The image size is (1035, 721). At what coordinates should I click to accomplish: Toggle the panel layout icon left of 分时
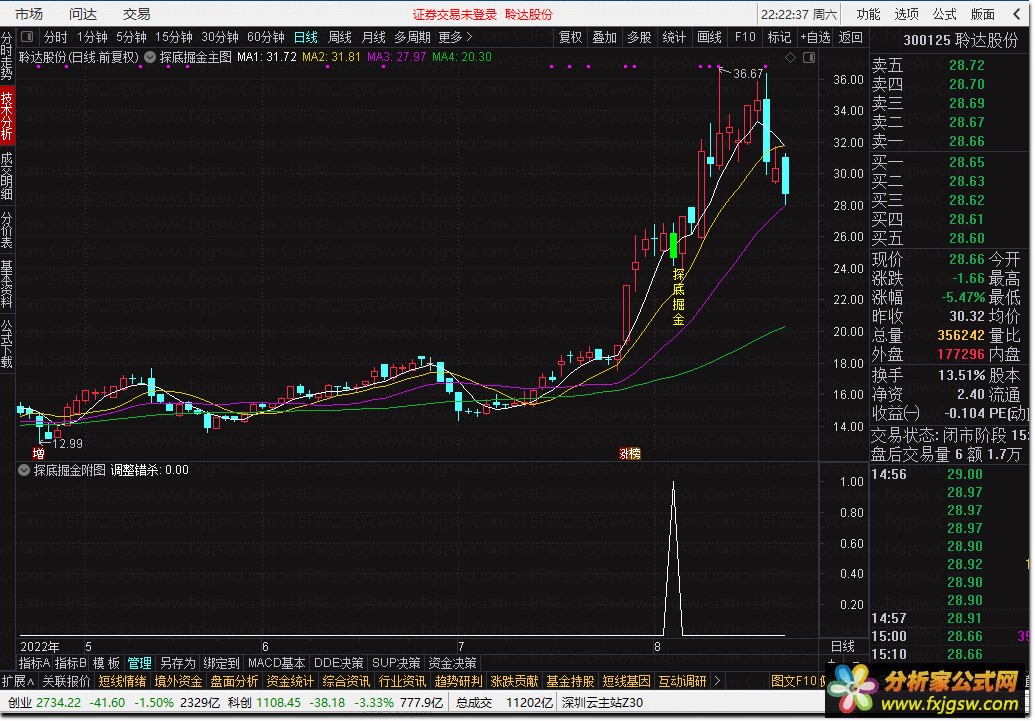[27, 37]
